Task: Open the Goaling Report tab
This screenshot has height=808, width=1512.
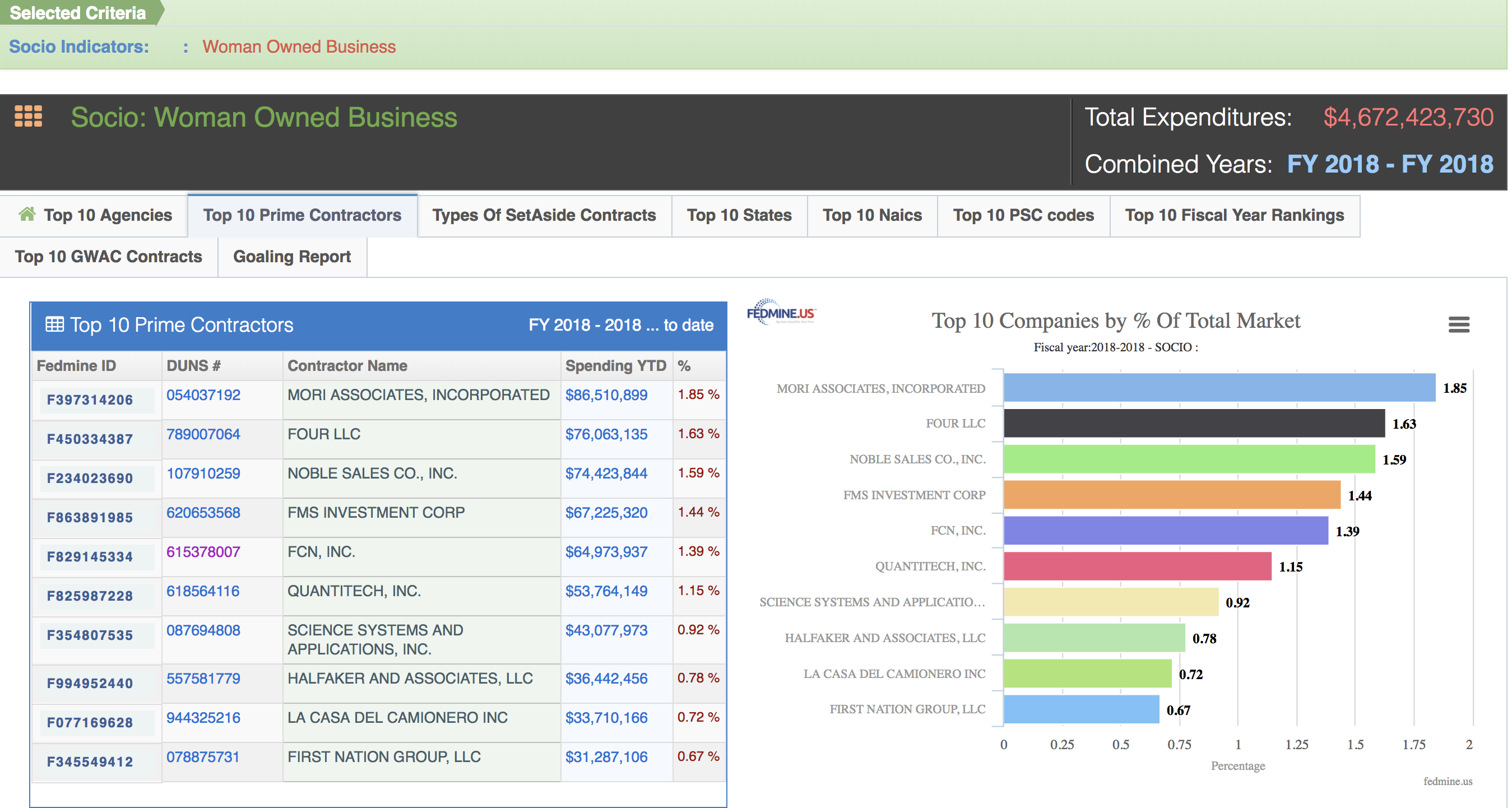Action: point(292,257)
